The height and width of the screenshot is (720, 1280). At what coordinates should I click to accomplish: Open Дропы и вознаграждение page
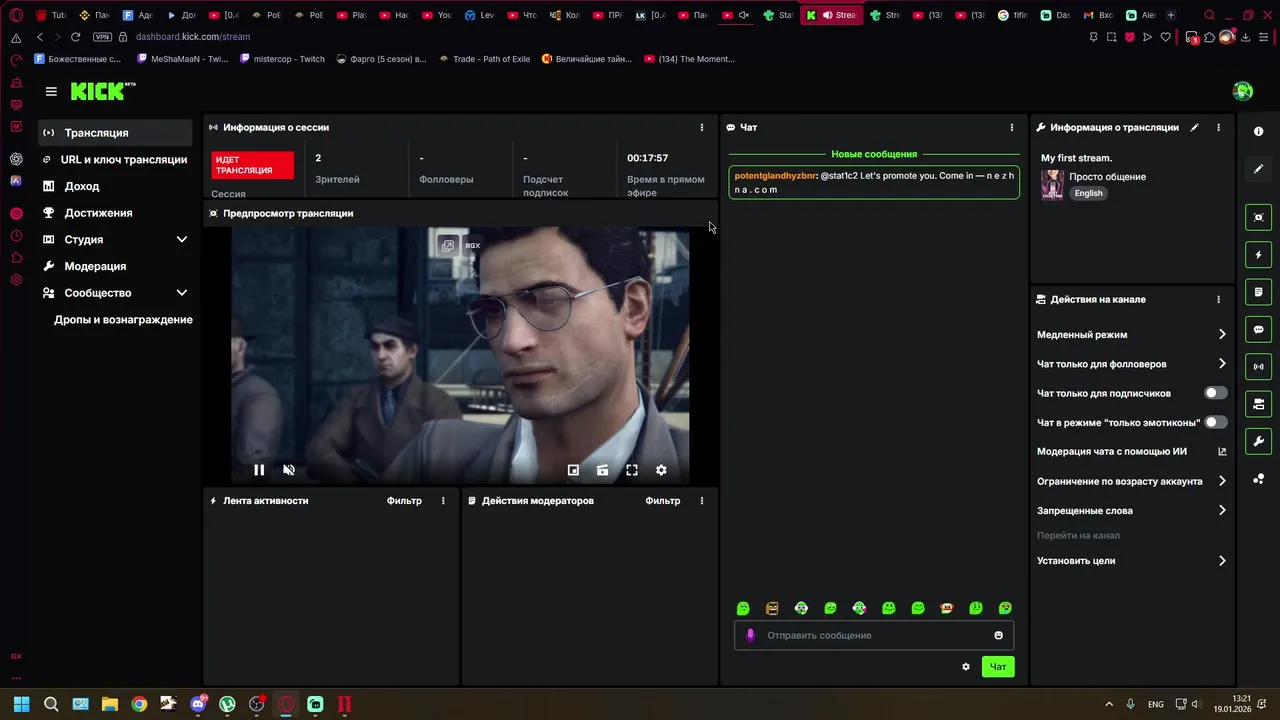coord(123,320)
